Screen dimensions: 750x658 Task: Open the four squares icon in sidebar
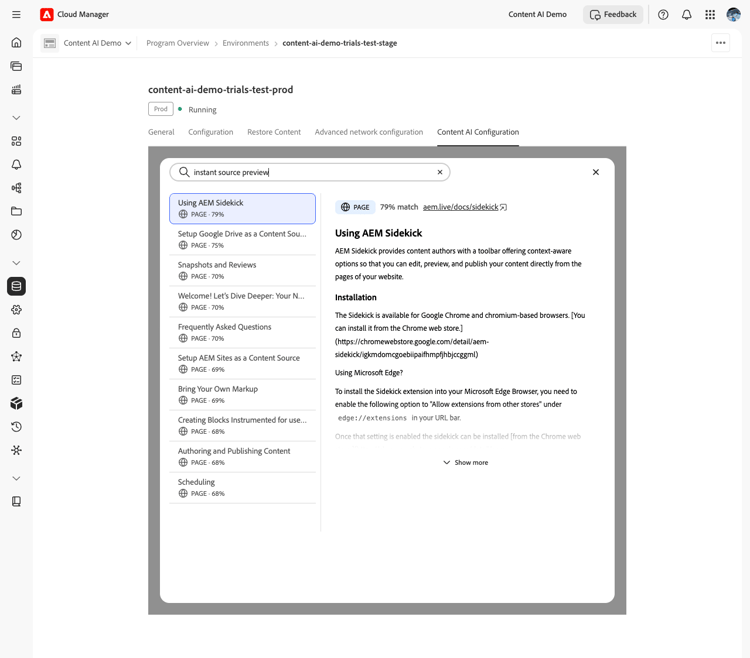[16, 141]
